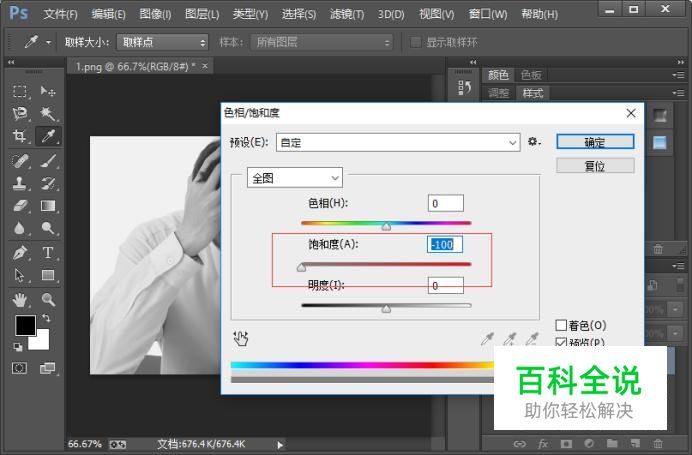The image size is (692, 455).
Task: Select the Path Selection tool
Action: point(19,275)
